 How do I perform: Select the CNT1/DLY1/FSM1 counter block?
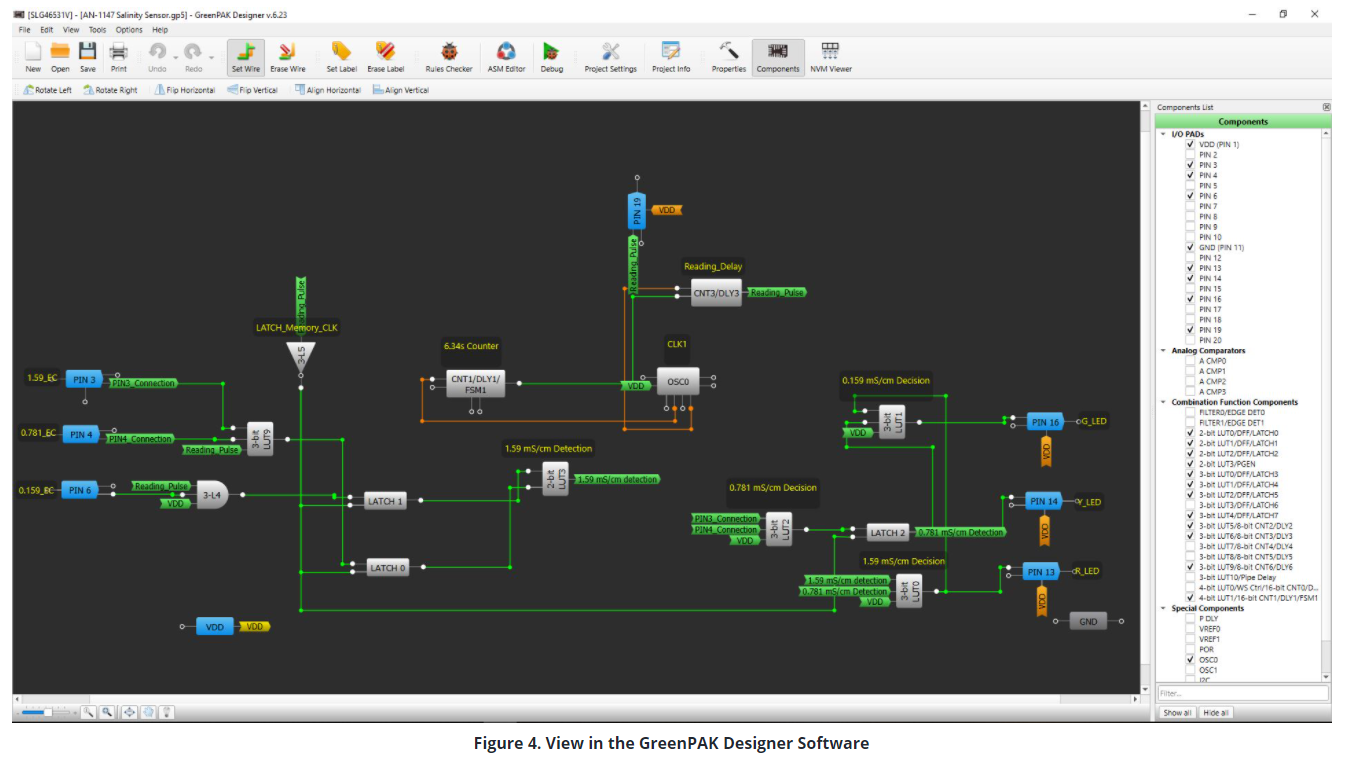475,383
